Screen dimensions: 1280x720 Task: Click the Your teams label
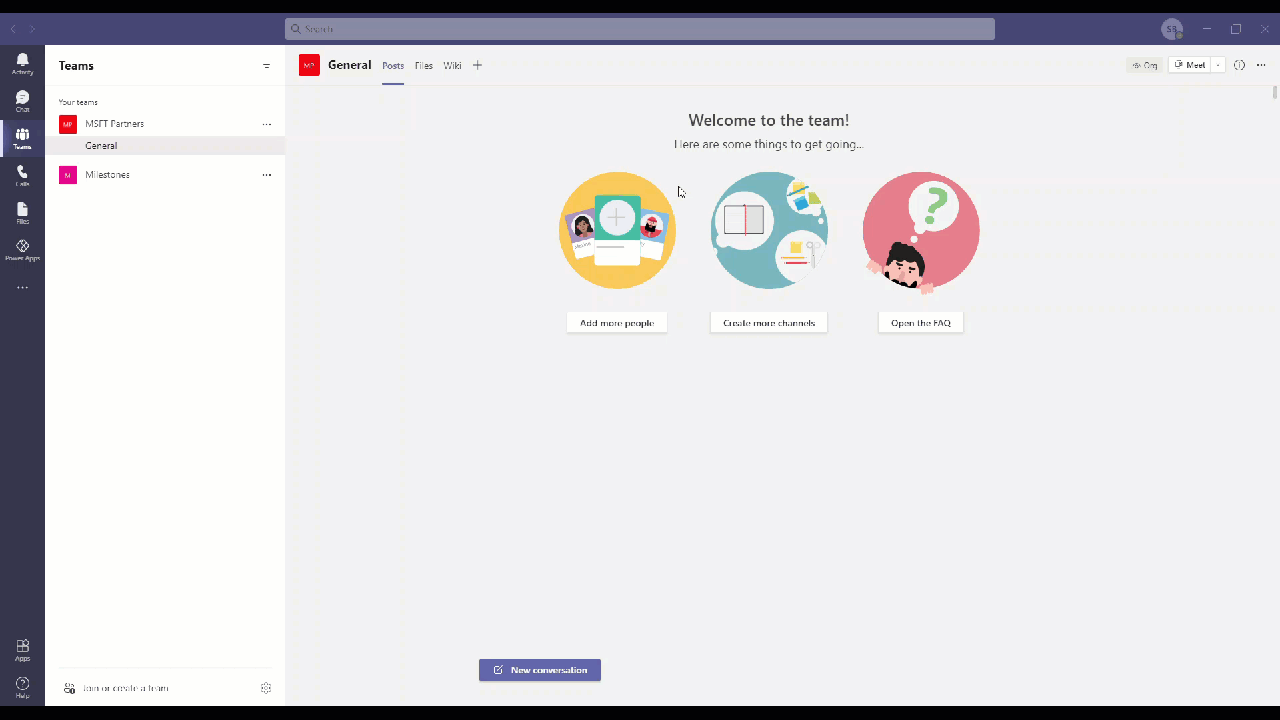coord(78,102)
